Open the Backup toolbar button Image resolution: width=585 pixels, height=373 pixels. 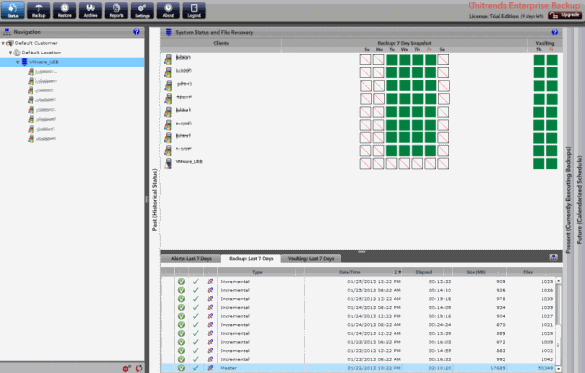pyautogui.click(x=38, y=10)
